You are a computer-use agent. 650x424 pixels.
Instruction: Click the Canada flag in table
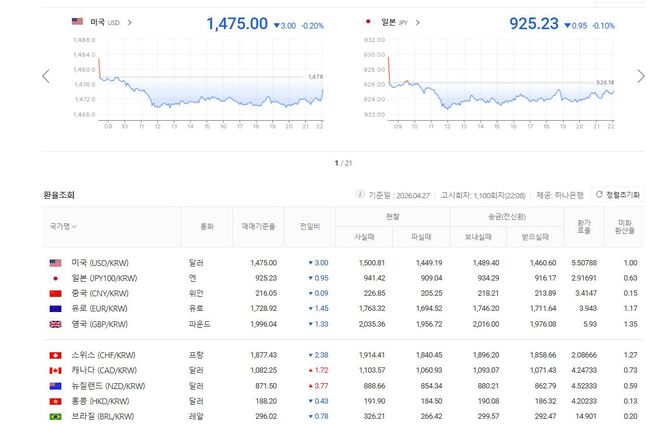[x=56, y=371]
